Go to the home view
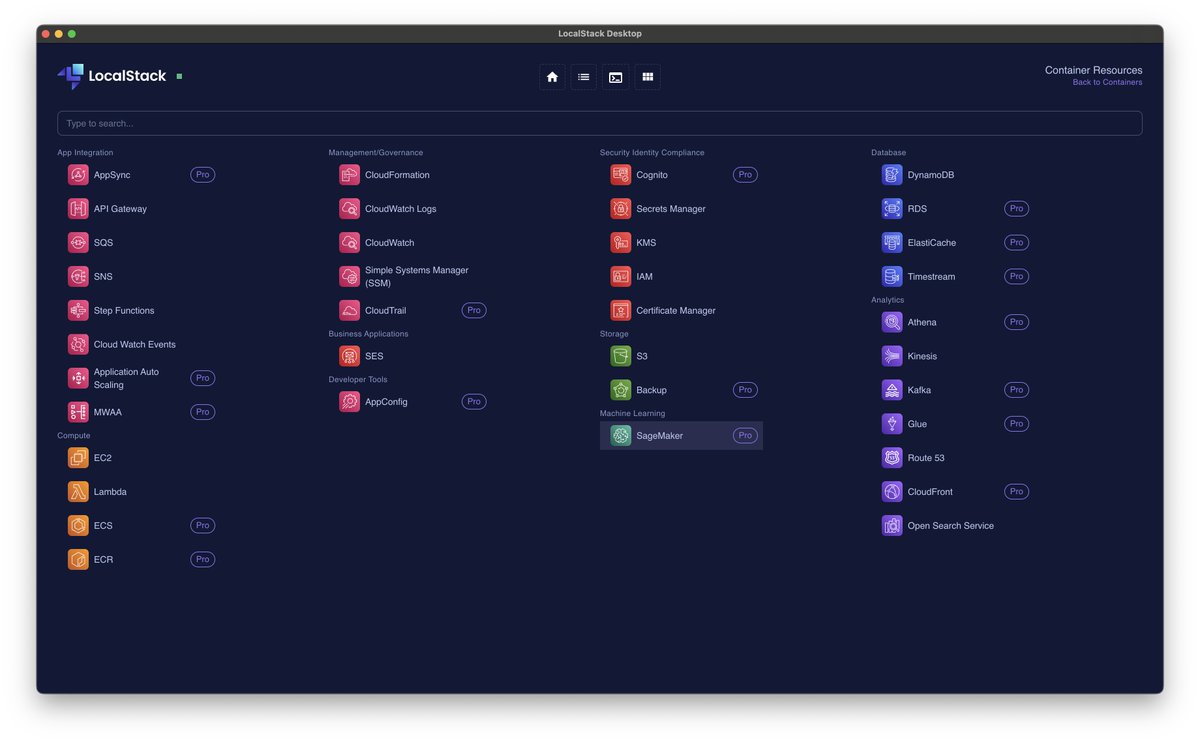1200x742 pixels. (x=552, y=77)
